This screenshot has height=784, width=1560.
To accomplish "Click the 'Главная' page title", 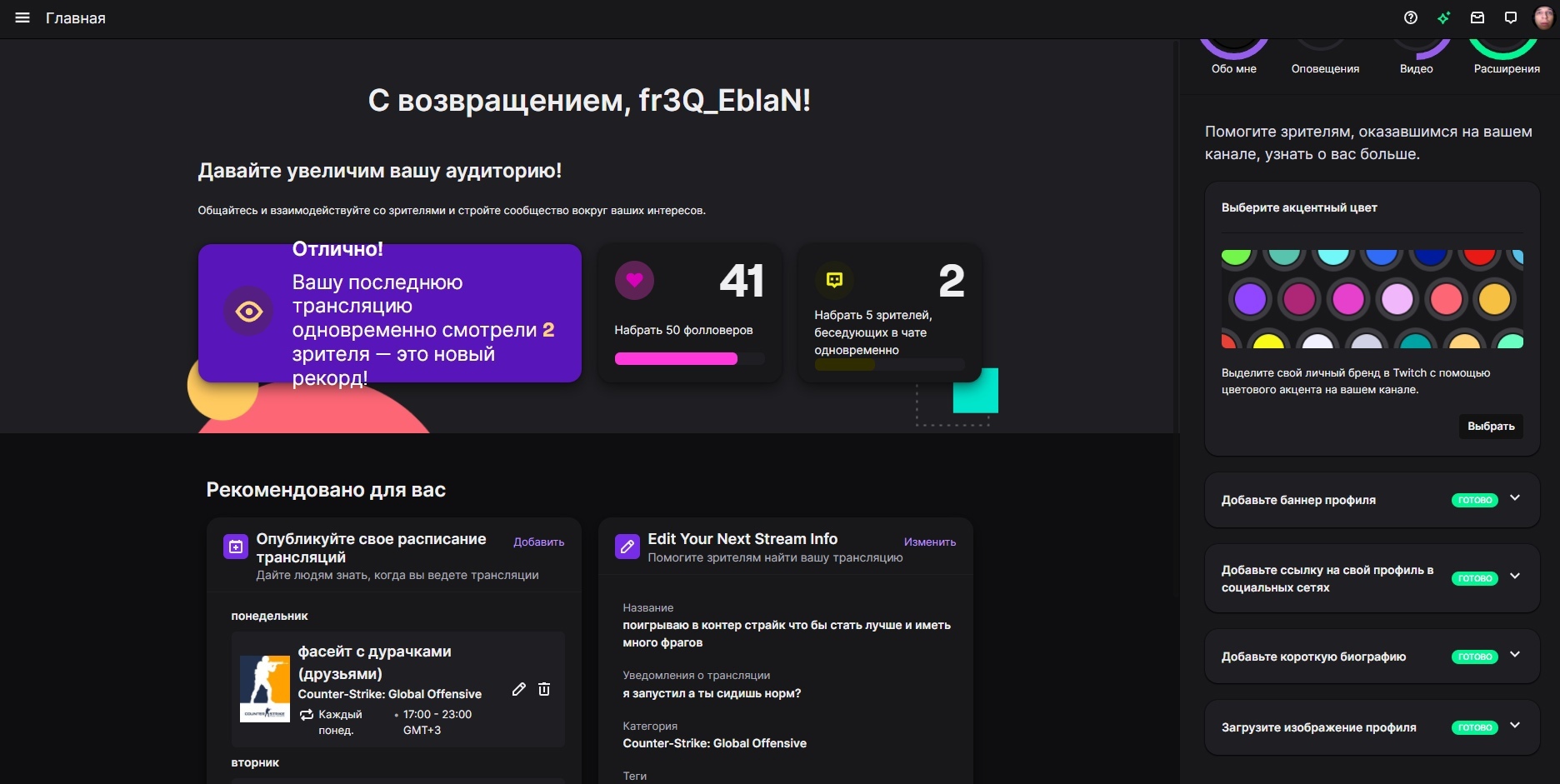I will [x=76, y=18].
